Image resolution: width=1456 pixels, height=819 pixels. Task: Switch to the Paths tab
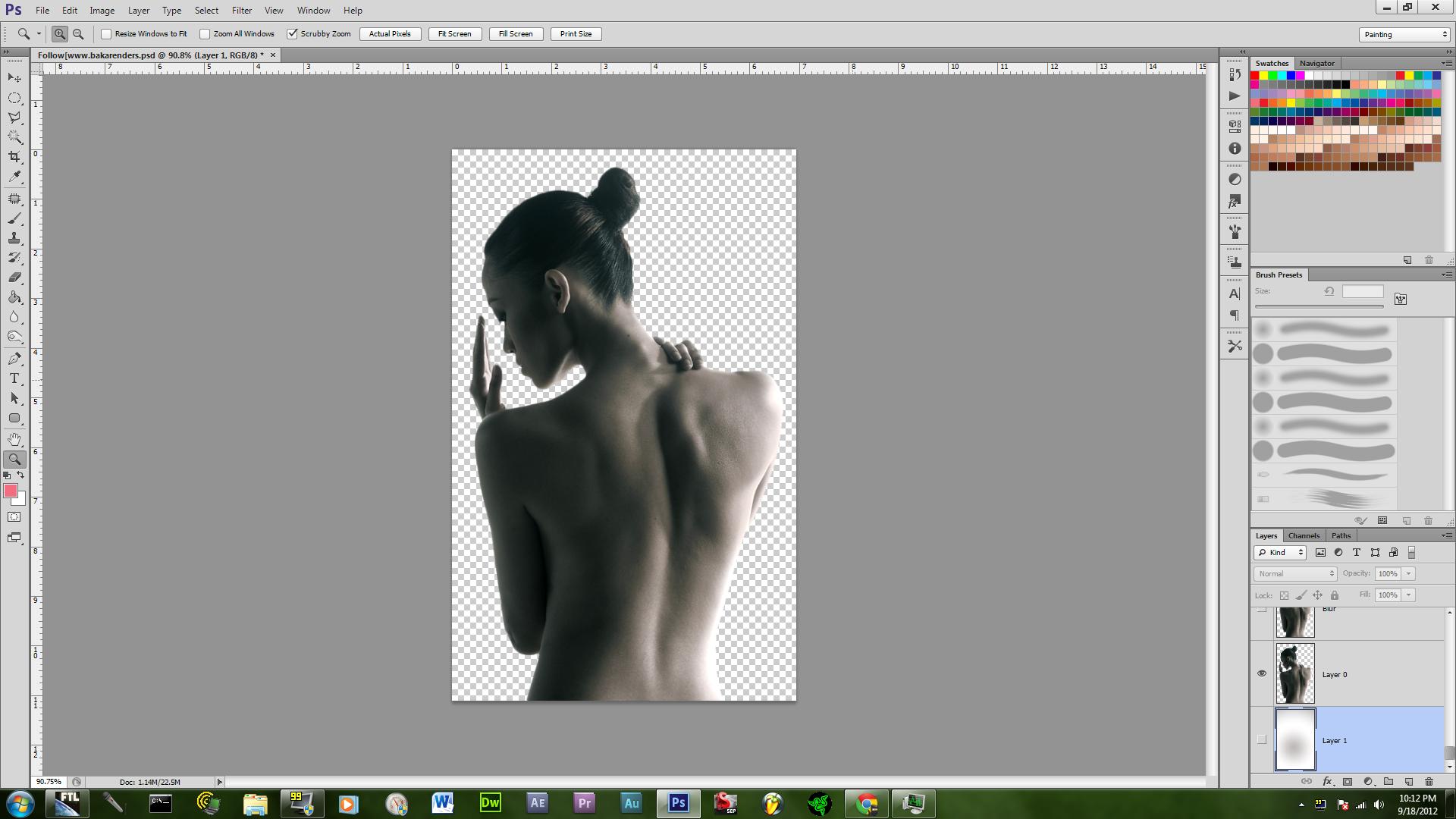[1341, 535]
